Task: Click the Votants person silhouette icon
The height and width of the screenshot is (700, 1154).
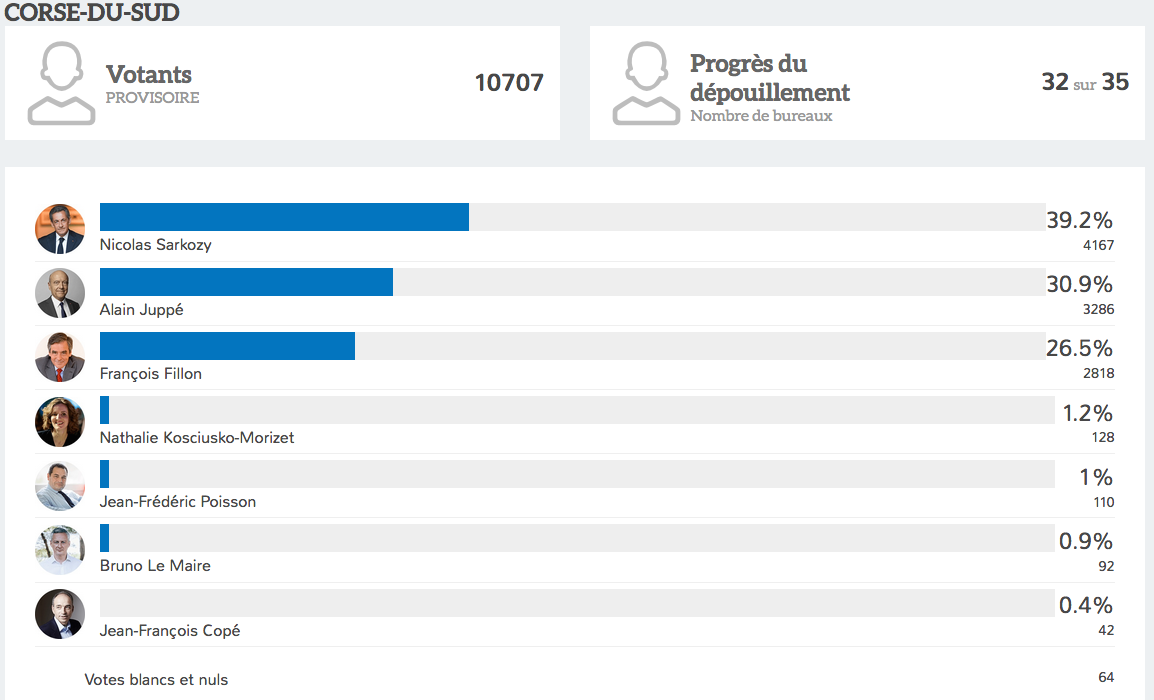Action: click(61, 83)
